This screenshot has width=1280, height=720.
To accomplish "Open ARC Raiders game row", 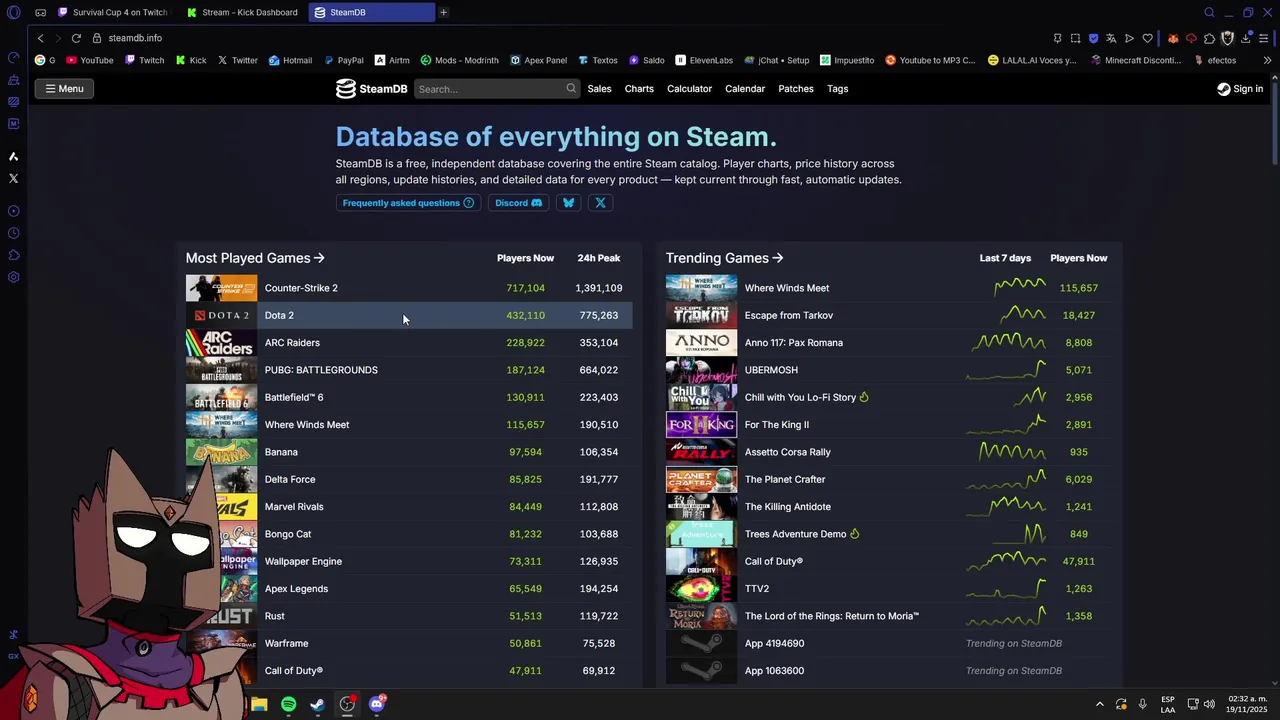I will [x=409, y=343].
